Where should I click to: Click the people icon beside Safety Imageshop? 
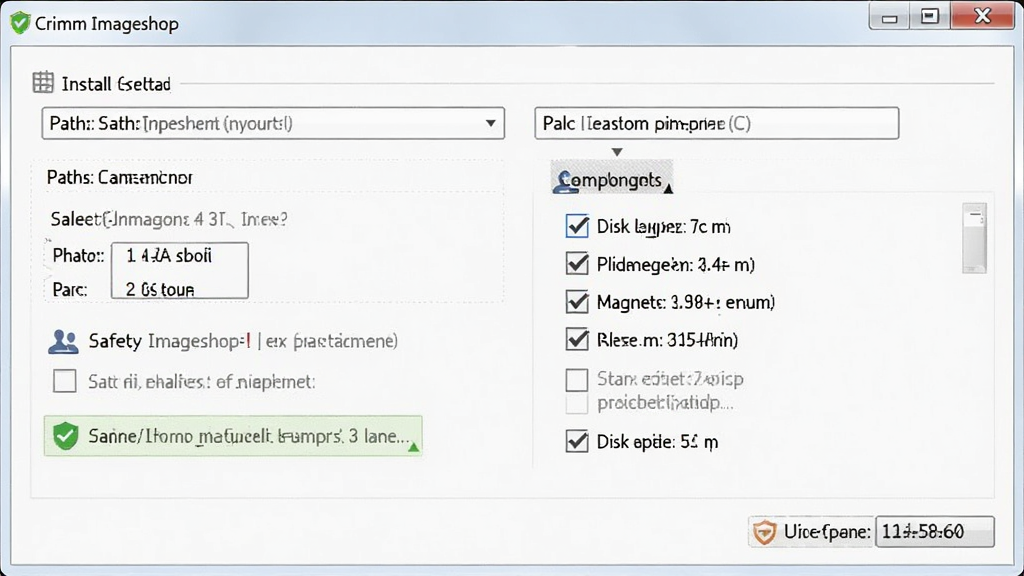click(63, 341)
